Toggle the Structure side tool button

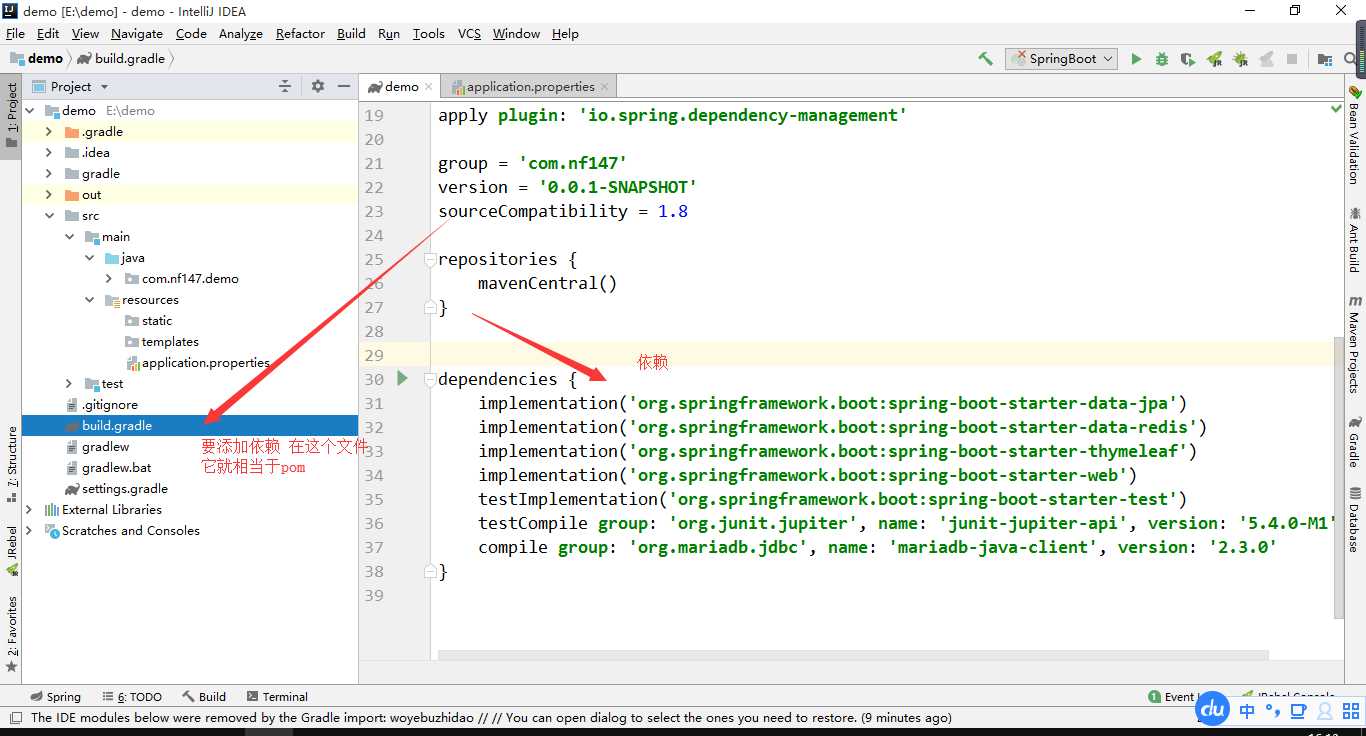coord(11,464)
